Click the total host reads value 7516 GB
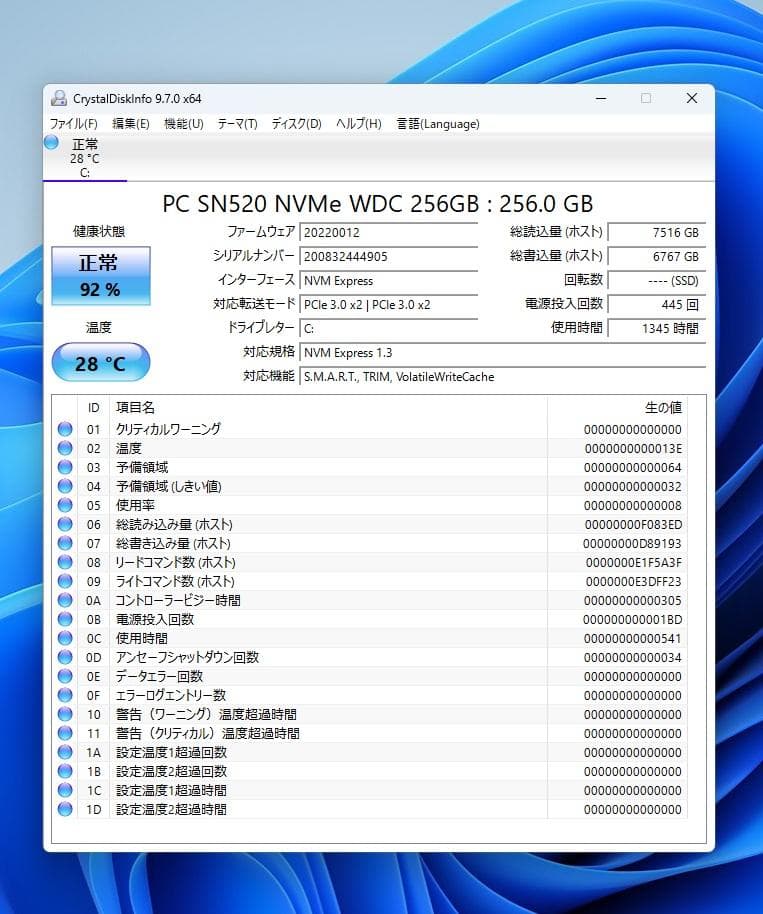This screenshot has width=763, height=914. (x=657, y=232)
